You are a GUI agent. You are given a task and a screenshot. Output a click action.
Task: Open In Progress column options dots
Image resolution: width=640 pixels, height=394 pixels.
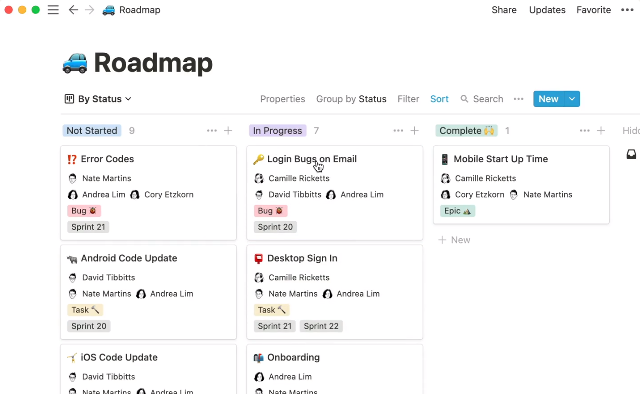click(x=398, y=131)
